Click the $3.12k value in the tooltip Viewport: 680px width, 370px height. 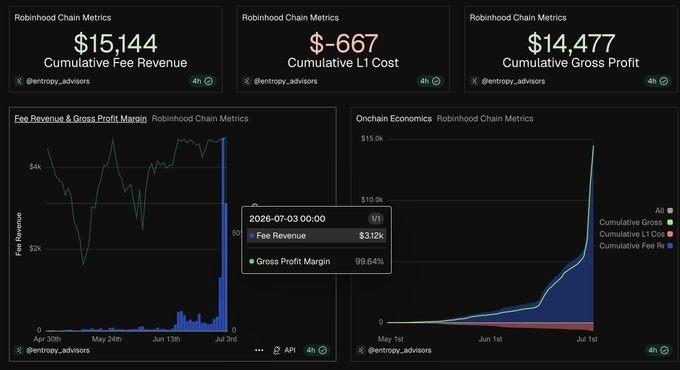[x=371, y=236]
